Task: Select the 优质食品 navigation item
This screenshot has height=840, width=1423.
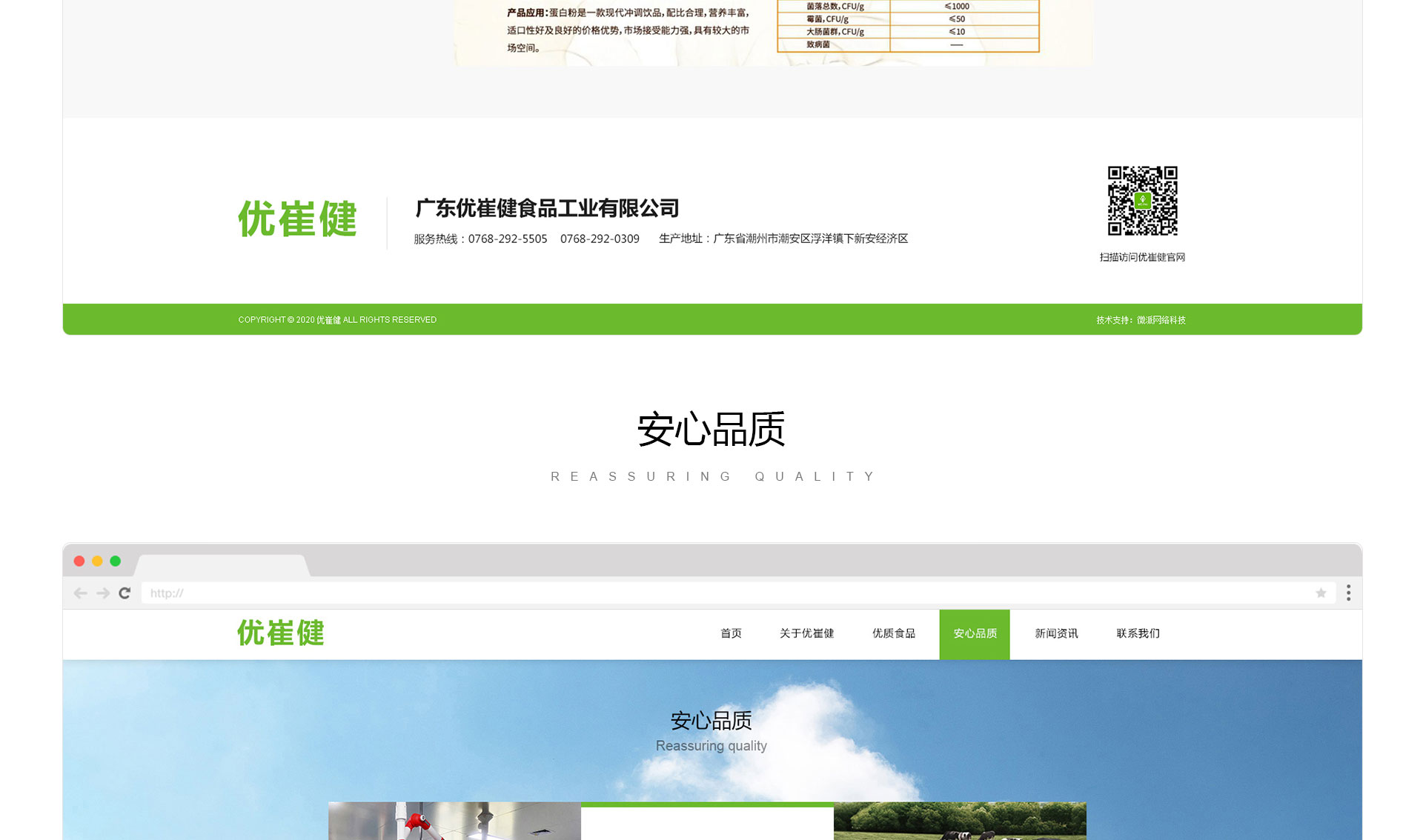Action: 893,634
